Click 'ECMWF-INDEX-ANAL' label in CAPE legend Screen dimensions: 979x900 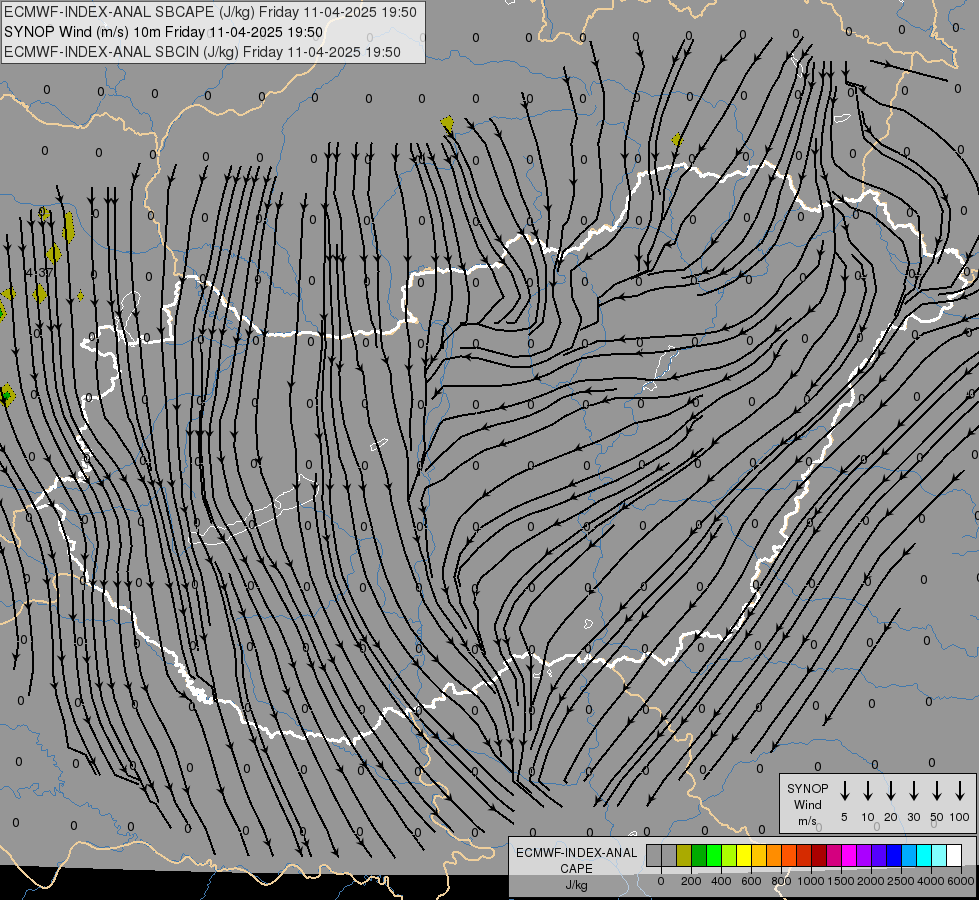click(576, 853)
